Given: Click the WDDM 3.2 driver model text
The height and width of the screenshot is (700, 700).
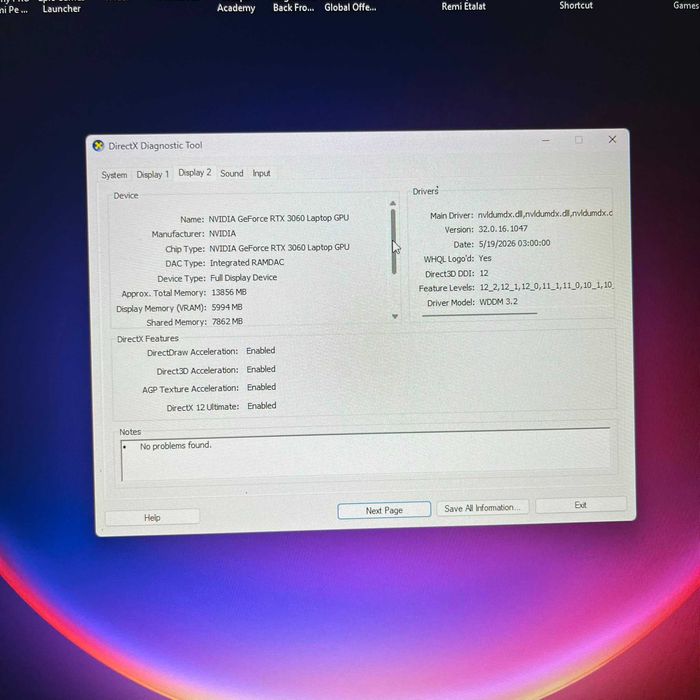Looking at the screenshot, I should [x=498, y=302].
